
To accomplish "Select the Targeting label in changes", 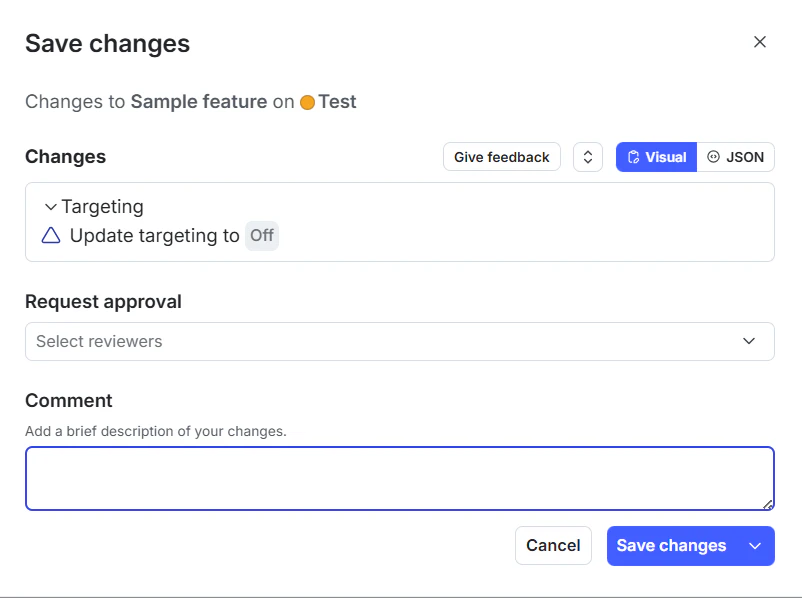I will pos(102,207).
